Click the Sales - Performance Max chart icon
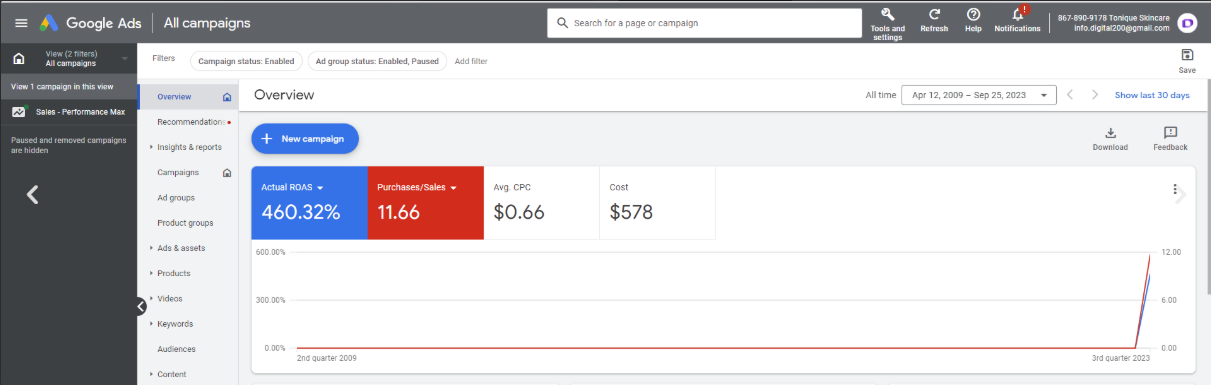This screenshot has height=385, width=1211. 18,111
